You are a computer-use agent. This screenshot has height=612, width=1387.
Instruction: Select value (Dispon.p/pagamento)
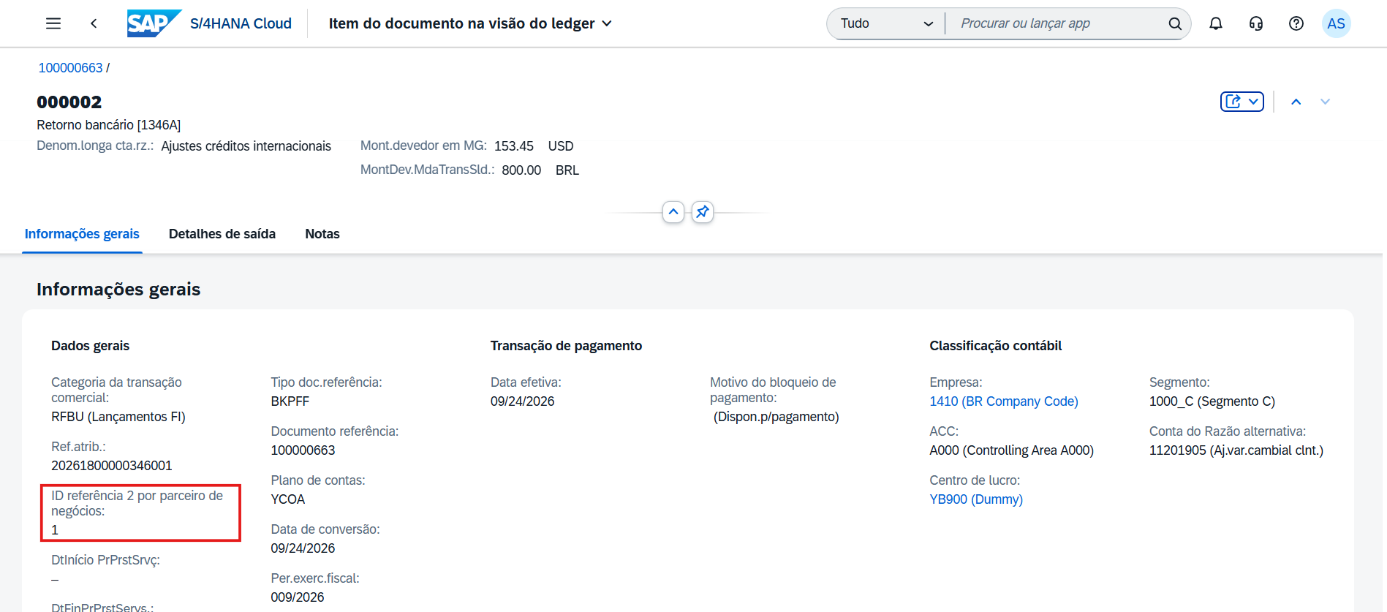[776, 417]
